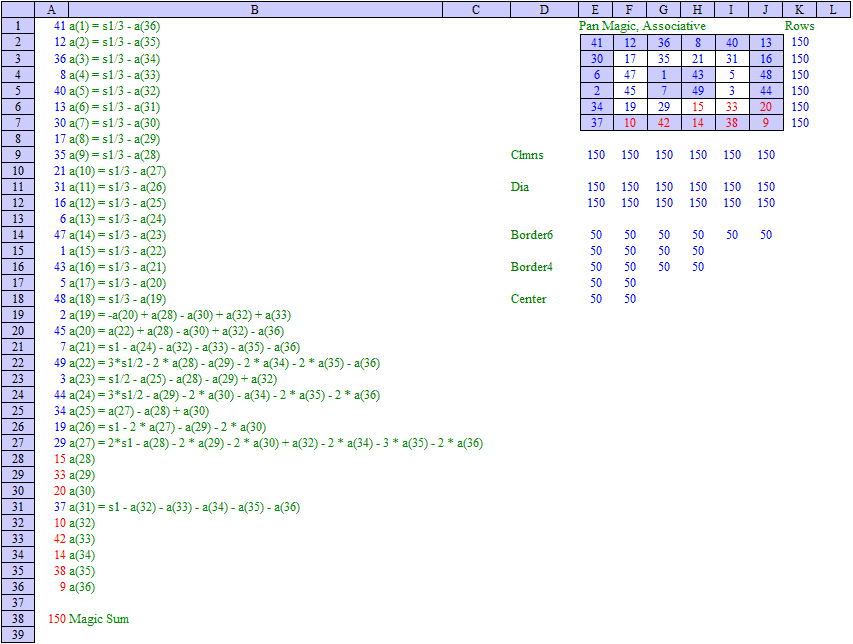The image size is (853, 644).
Task: Click the '150 Magic Sum' cell text
Action: 89,618
